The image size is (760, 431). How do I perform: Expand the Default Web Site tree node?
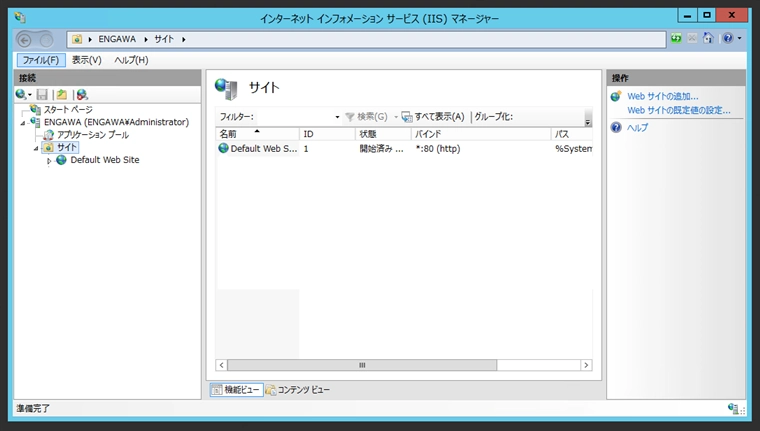pos(48,161)
